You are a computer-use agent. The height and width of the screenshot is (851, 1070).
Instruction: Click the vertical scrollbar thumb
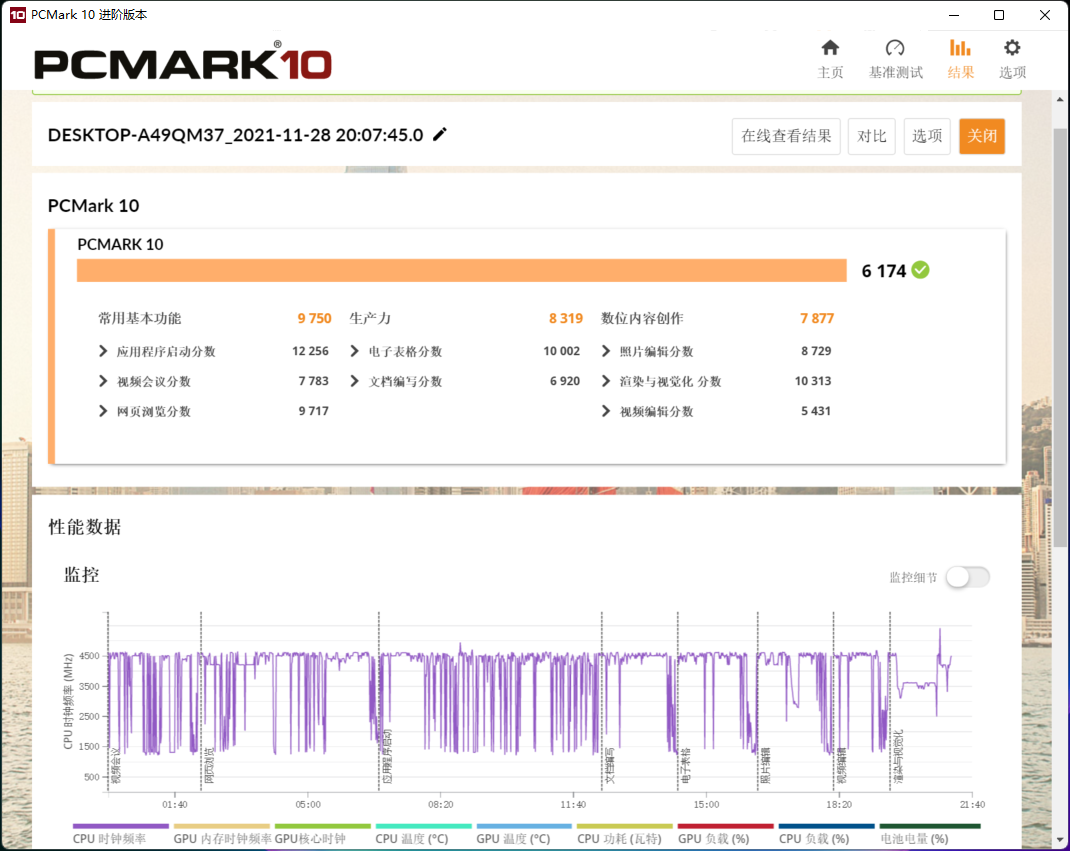point(1060,338)
